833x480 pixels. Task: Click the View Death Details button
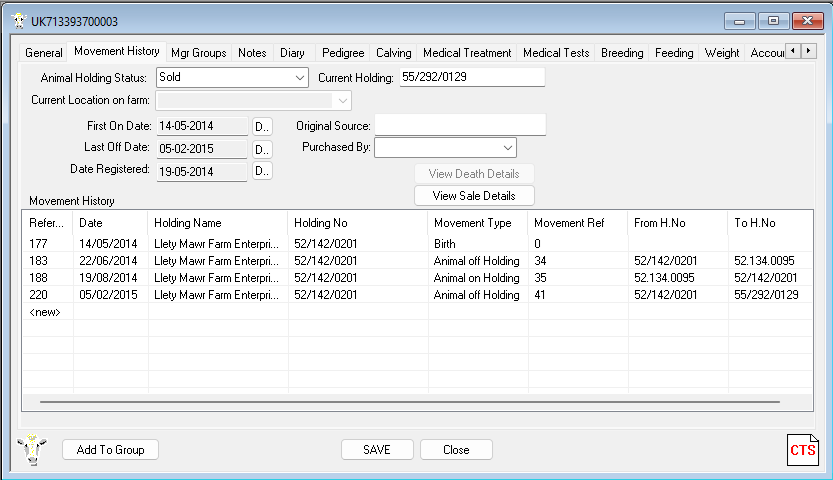pos(474,174)
